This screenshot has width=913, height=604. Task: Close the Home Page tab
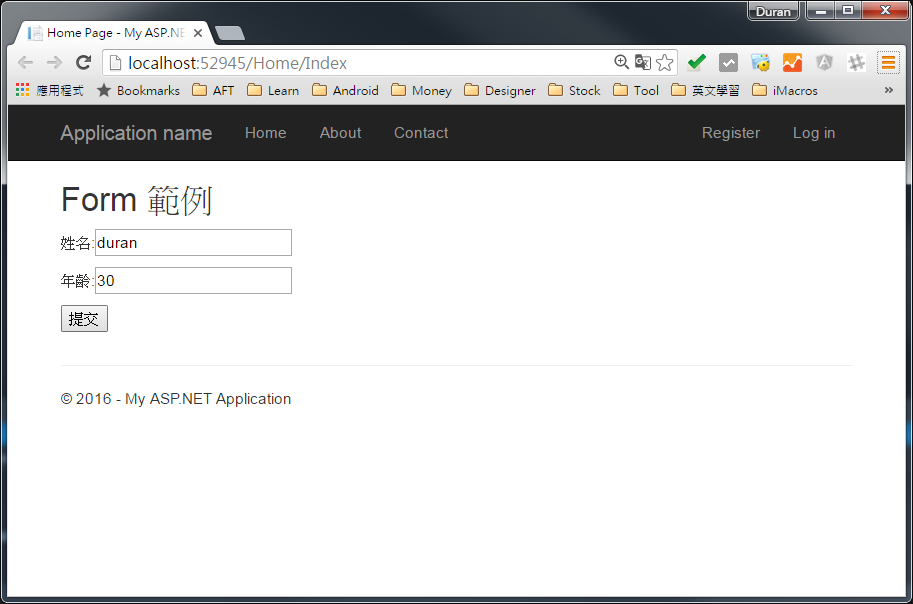point(198,33)
